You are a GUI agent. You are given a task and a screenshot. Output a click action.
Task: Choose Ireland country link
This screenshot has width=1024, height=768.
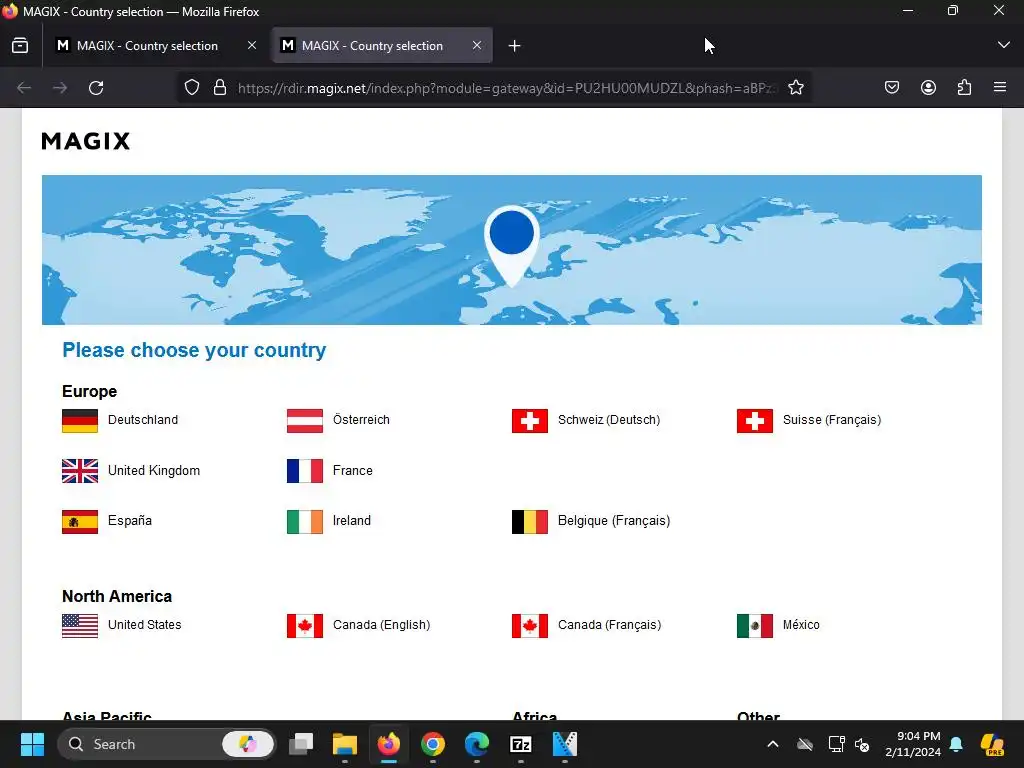pyautogui.click(x=351, y=520)
